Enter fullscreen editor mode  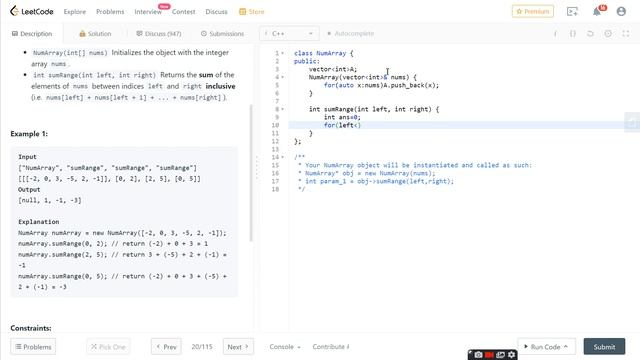point(626,34)
